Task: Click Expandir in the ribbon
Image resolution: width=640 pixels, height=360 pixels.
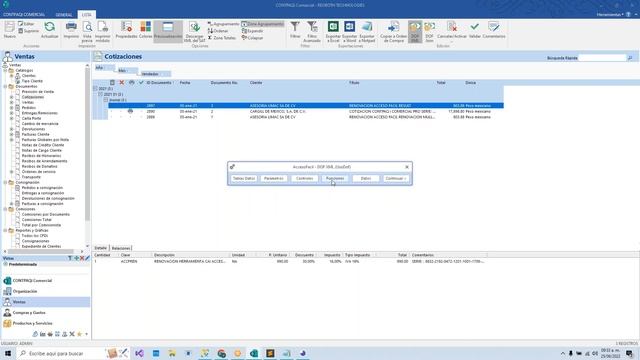Action: [252, 31]
